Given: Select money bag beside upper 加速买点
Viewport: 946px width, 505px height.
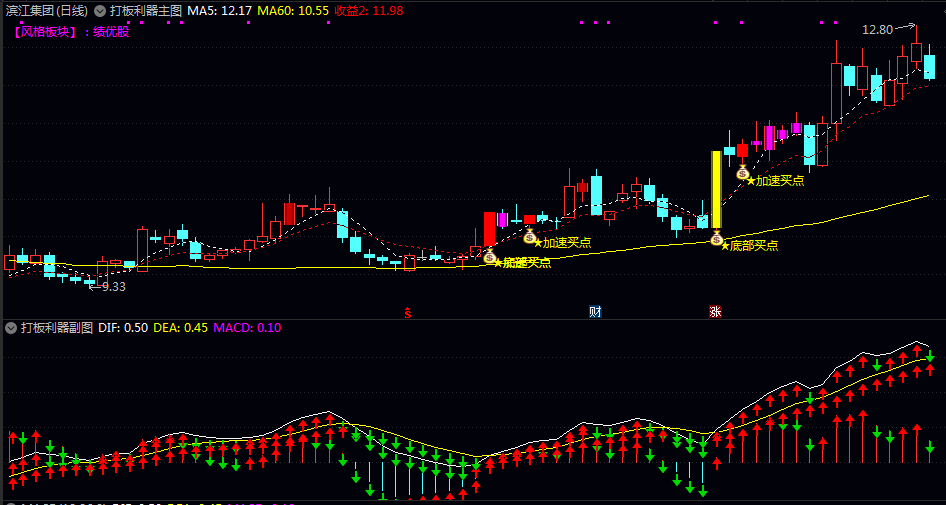Looking at the screenshot, I should tap(743, 173).
